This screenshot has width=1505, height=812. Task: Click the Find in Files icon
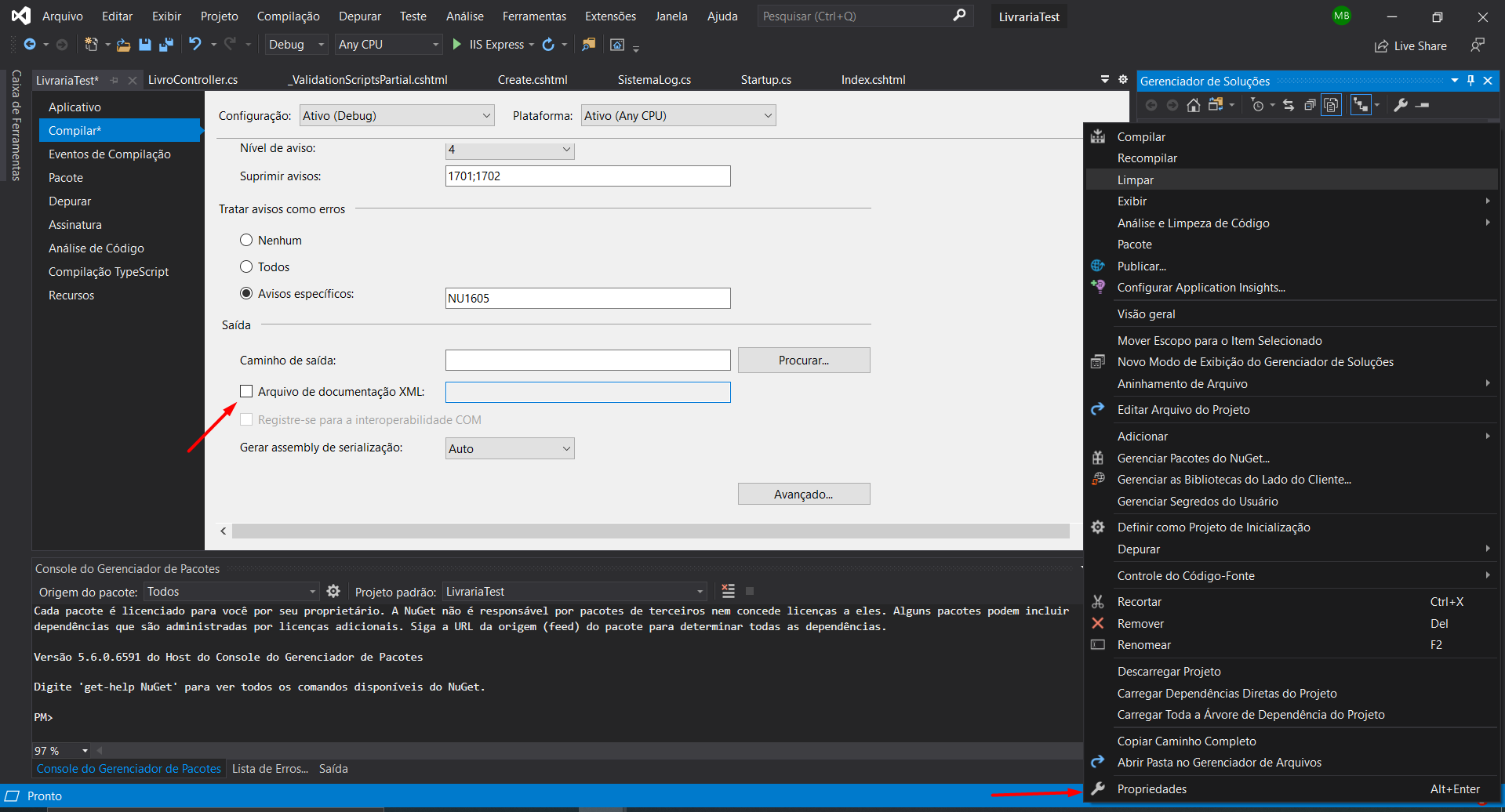589,45
